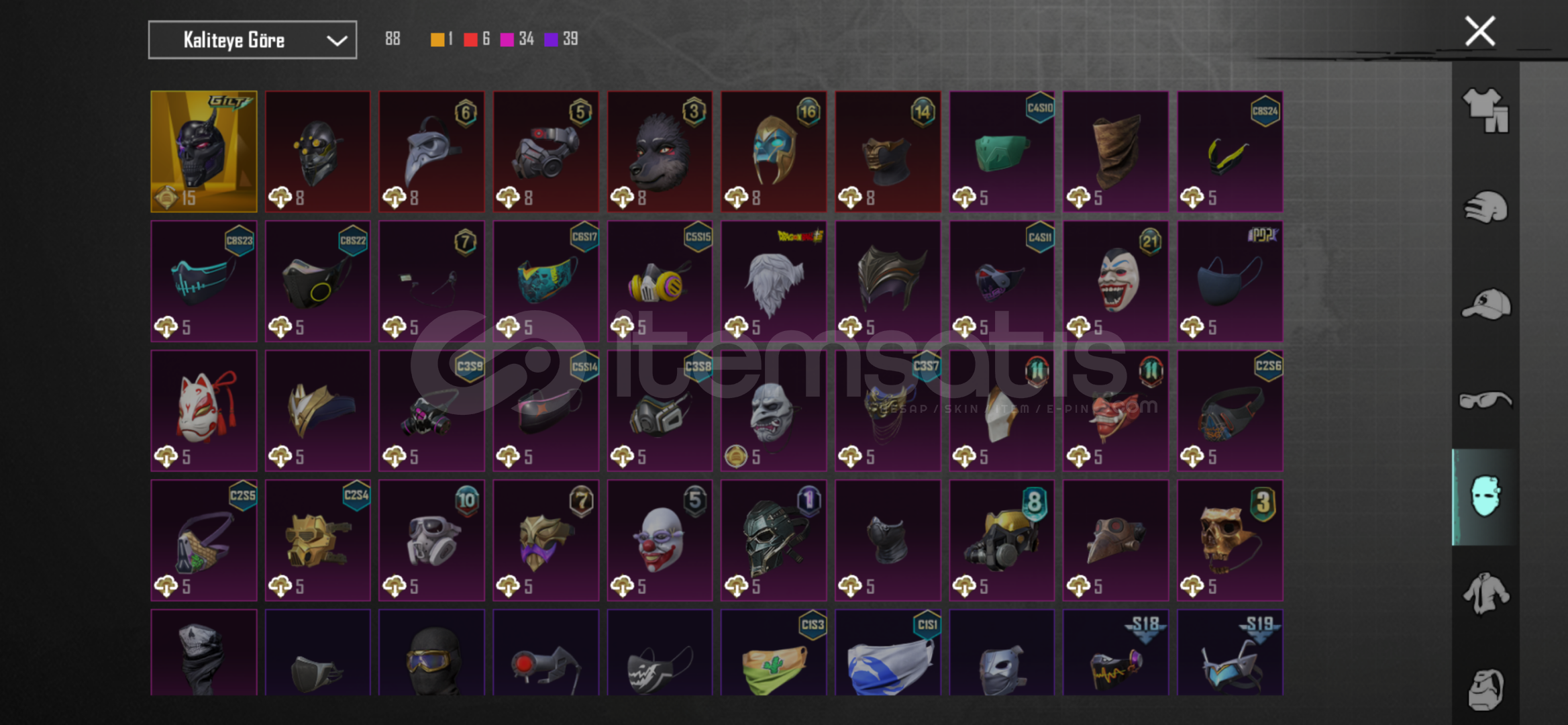Open the jacket category icon in sidebar

point(1485,593)
